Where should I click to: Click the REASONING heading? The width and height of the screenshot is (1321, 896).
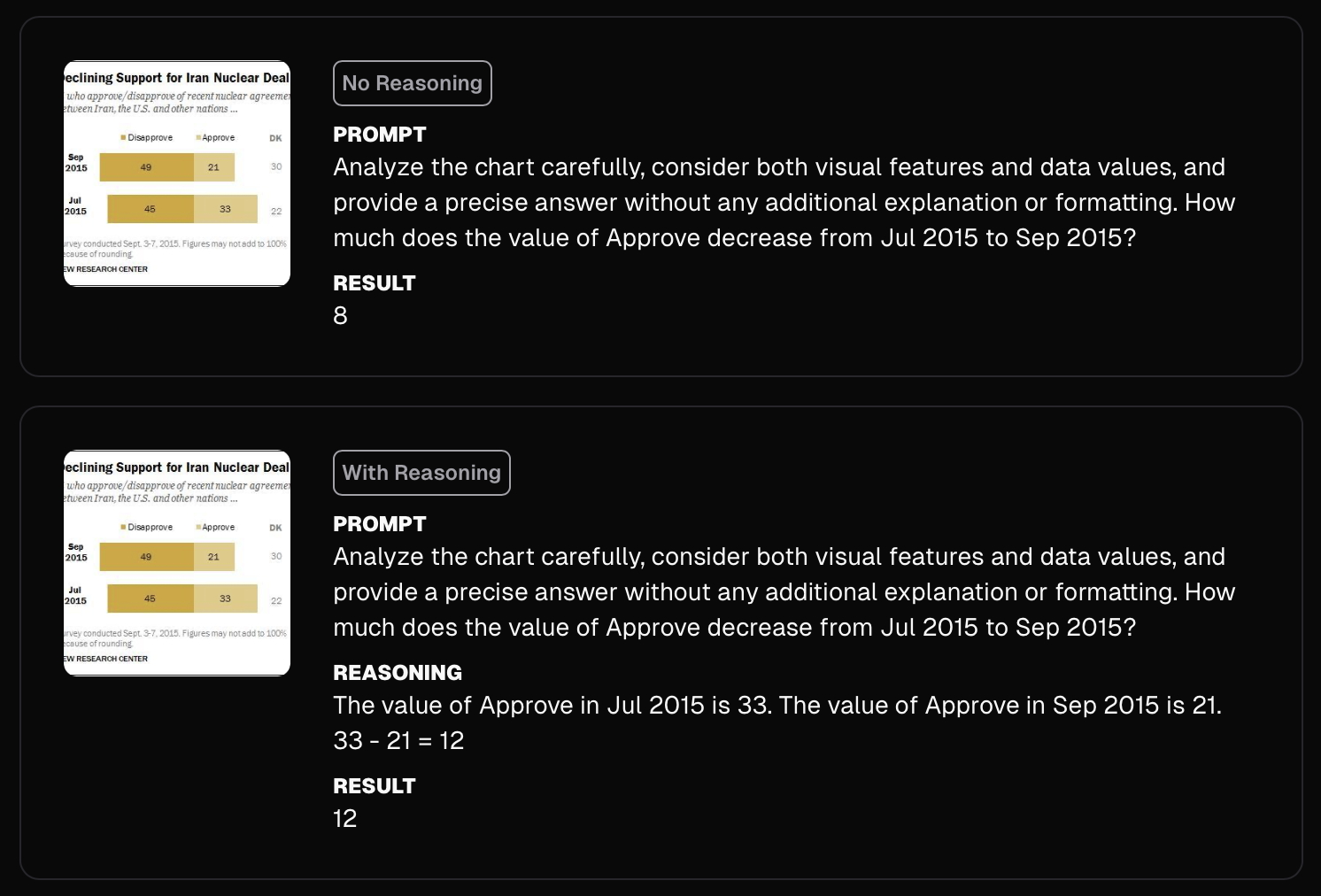pyautogui.click(x=398, y=673)
